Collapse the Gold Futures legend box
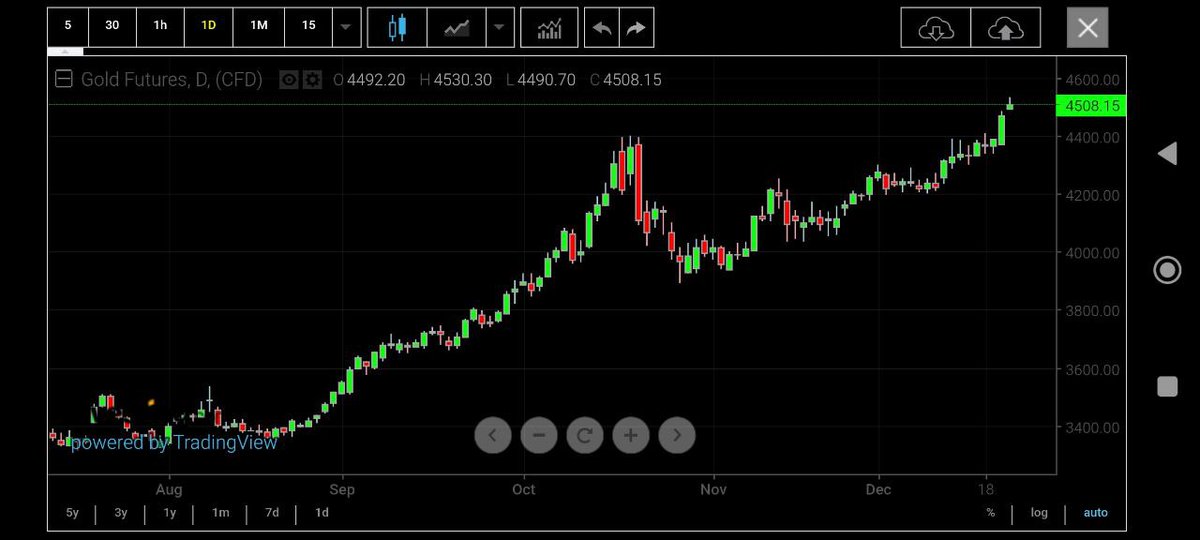The width and height of the screenshot is (1200, 540). pyautogui.click(x=64, y=80)
